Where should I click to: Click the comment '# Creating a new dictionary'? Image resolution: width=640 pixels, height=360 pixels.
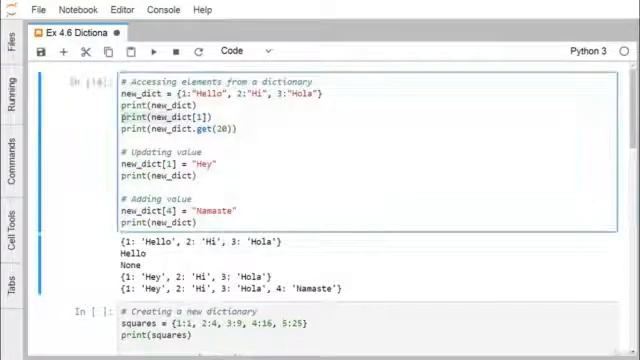(x=189, y=312)
